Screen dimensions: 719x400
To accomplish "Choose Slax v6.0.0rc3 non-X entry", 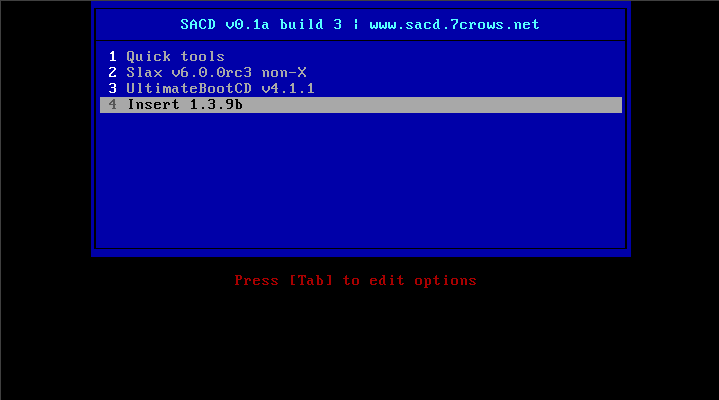I will pos(361,72).
